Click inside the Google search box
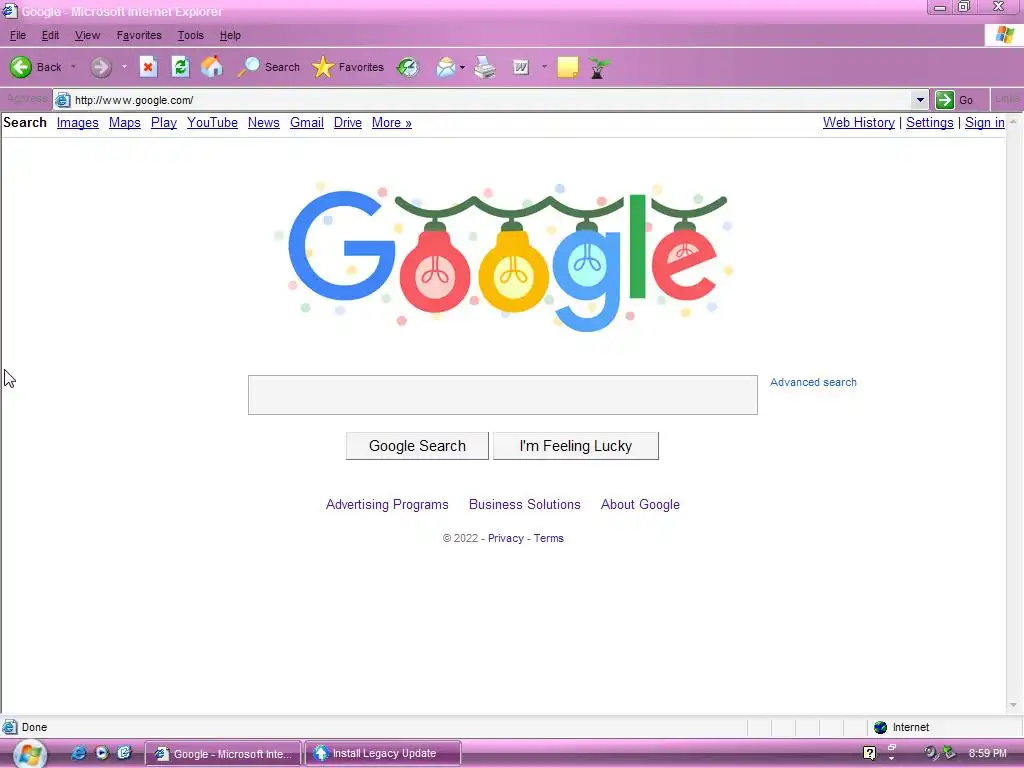 point(503,395)
